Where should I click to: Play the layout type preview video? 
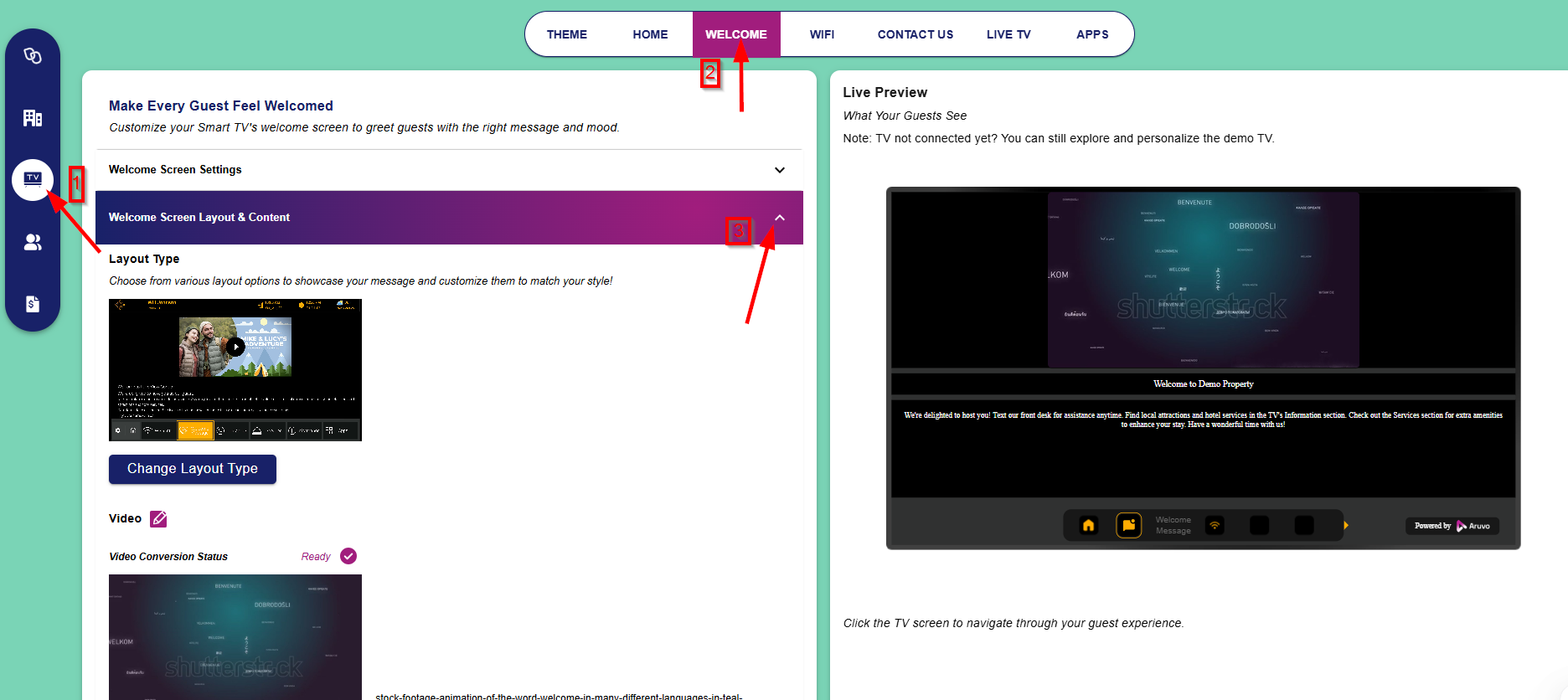coord(236,347)
